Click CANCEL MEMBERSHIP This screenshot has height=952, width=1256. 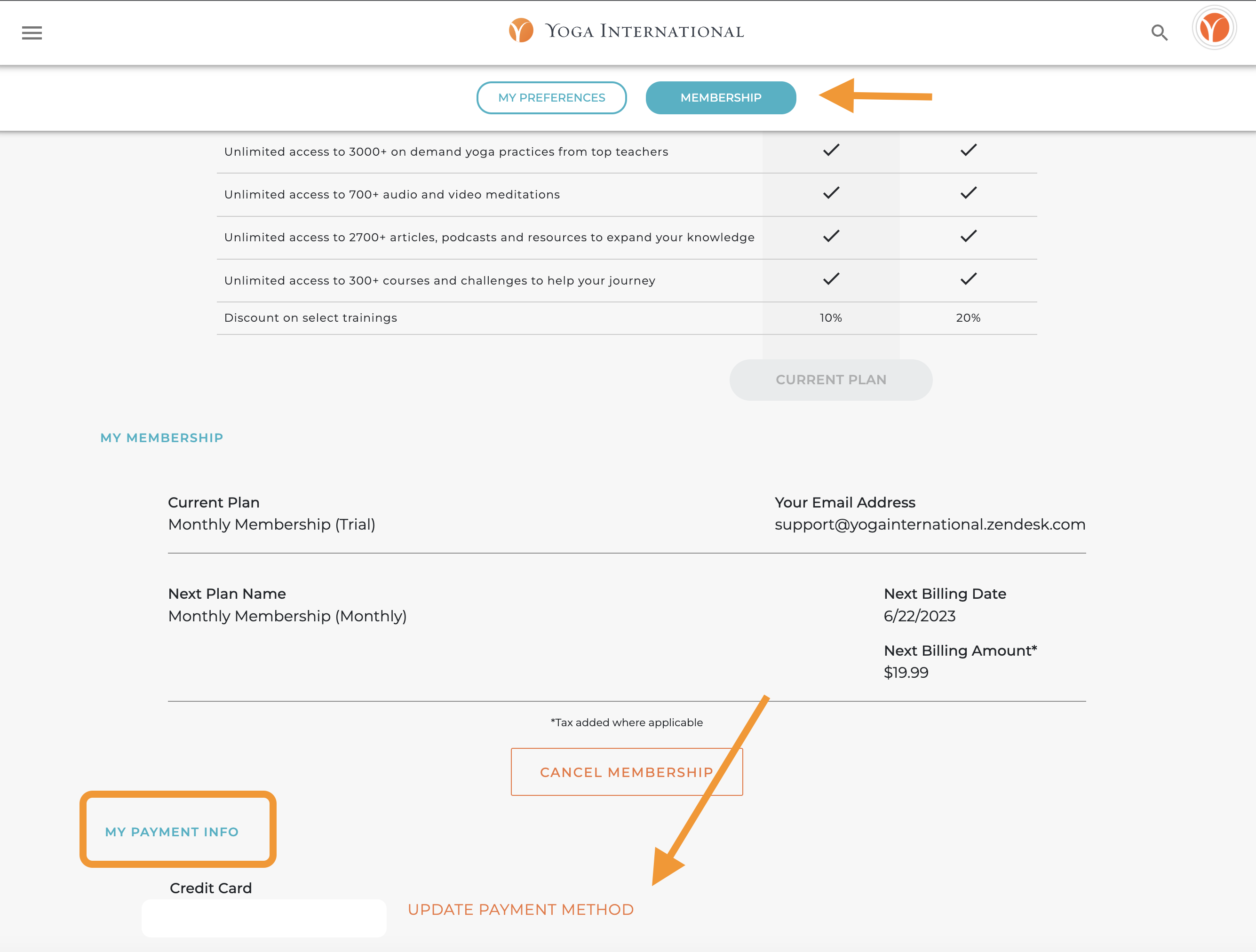[x=627, y=772]
